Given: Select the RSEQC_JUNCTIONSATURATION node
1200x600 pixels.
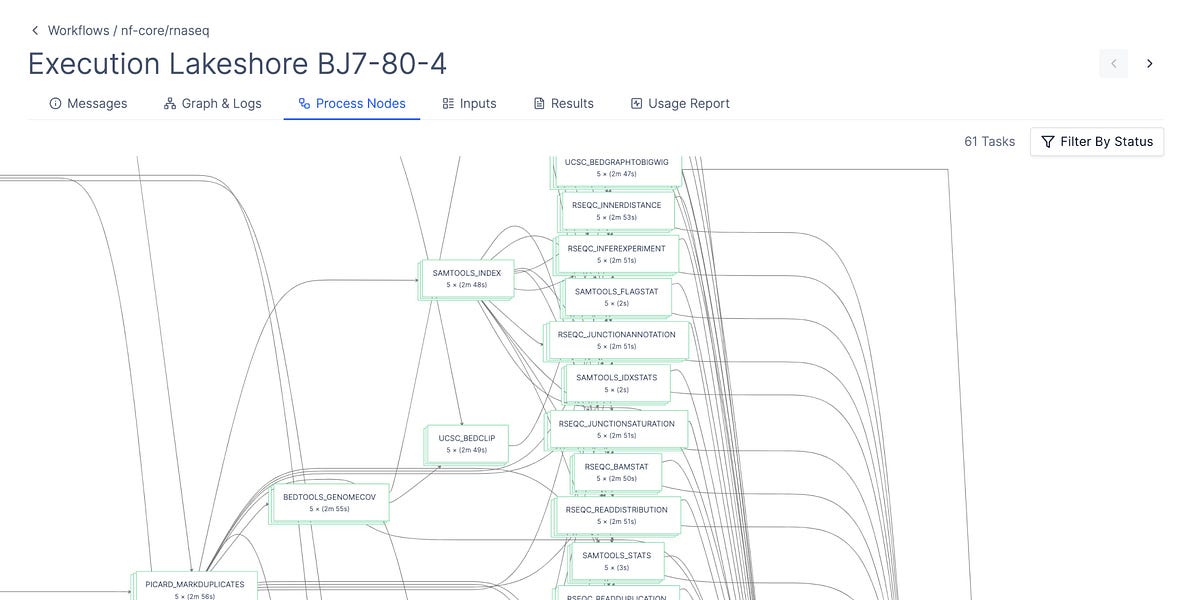Looking at the screenshot, I should [617, 429].
